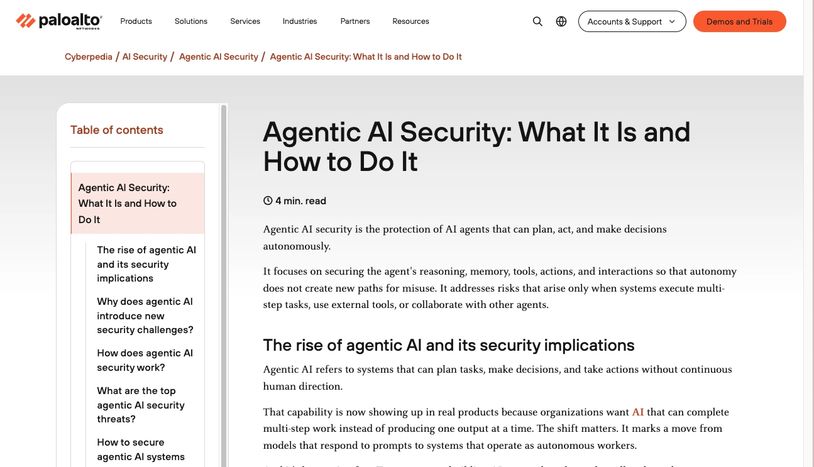Jump to 'How to secure agentic AI systems'
Viewport: 814px width, 467px height.
pyautogui.click(x=141, y=449)
